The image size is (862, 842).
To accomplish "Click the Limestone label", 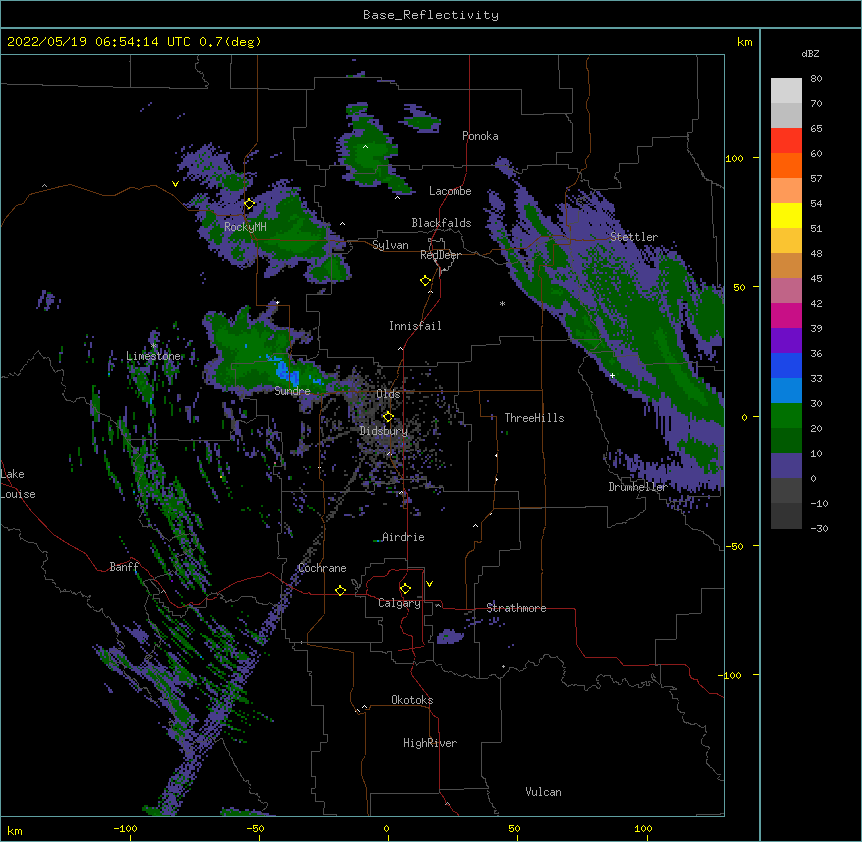I will pos(153,356).
